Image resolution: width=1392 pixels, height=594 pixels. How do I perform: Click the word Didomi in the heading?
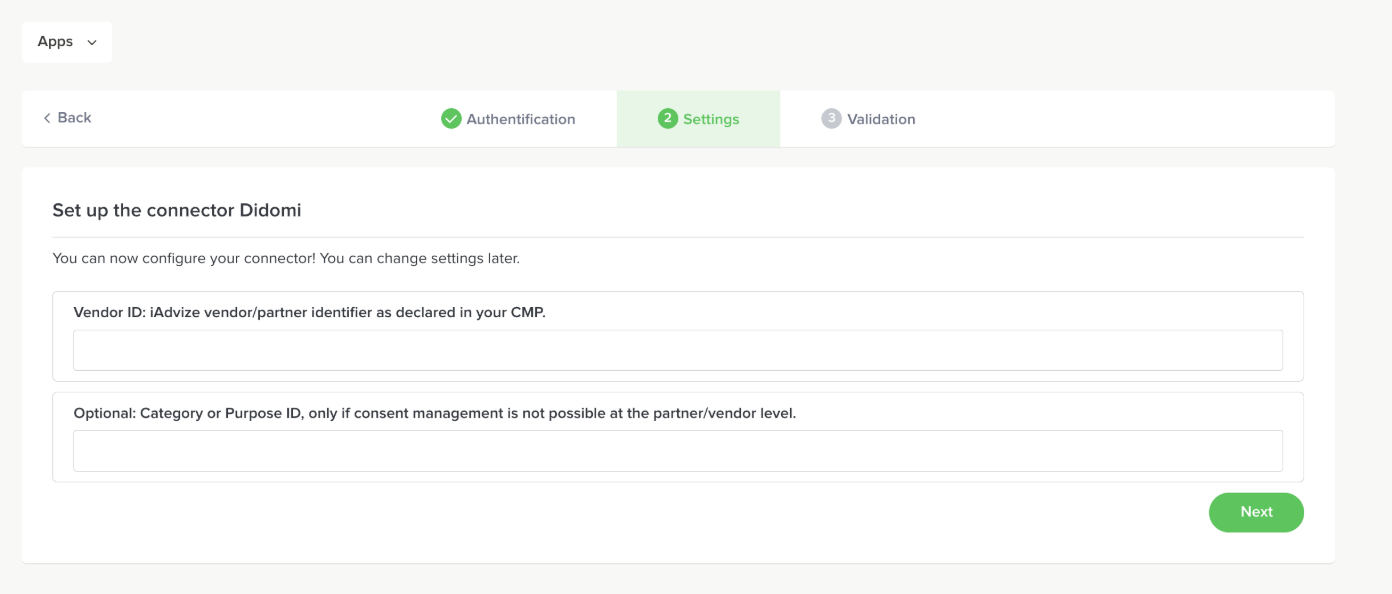[270, 210]
